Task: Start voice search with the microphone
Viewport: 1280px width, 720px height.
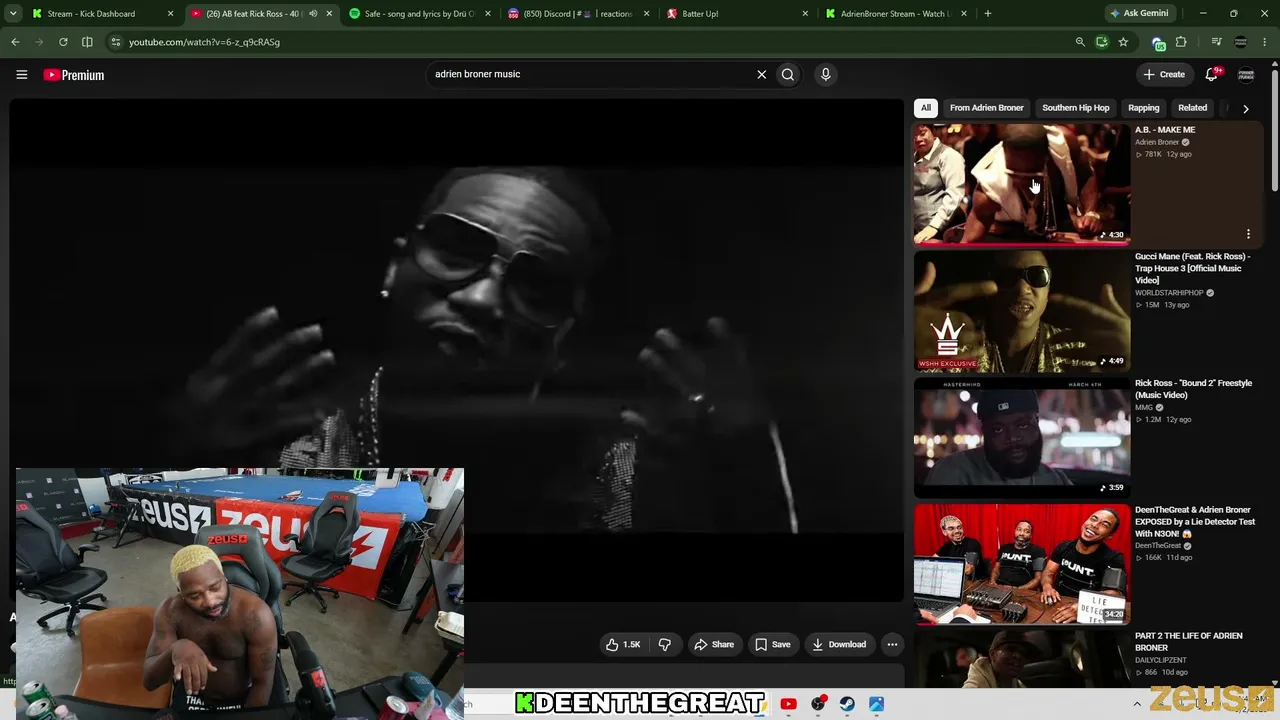Action: 825,74
